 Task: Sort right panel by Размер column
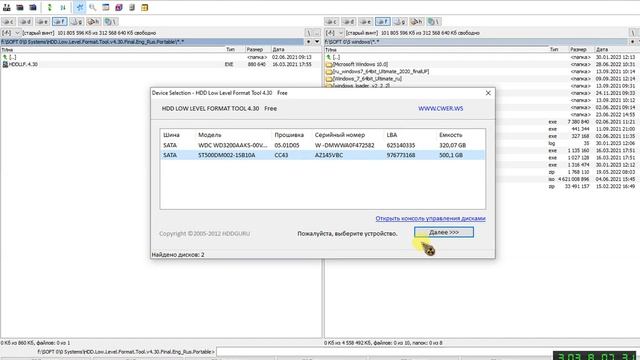(578, 49)
